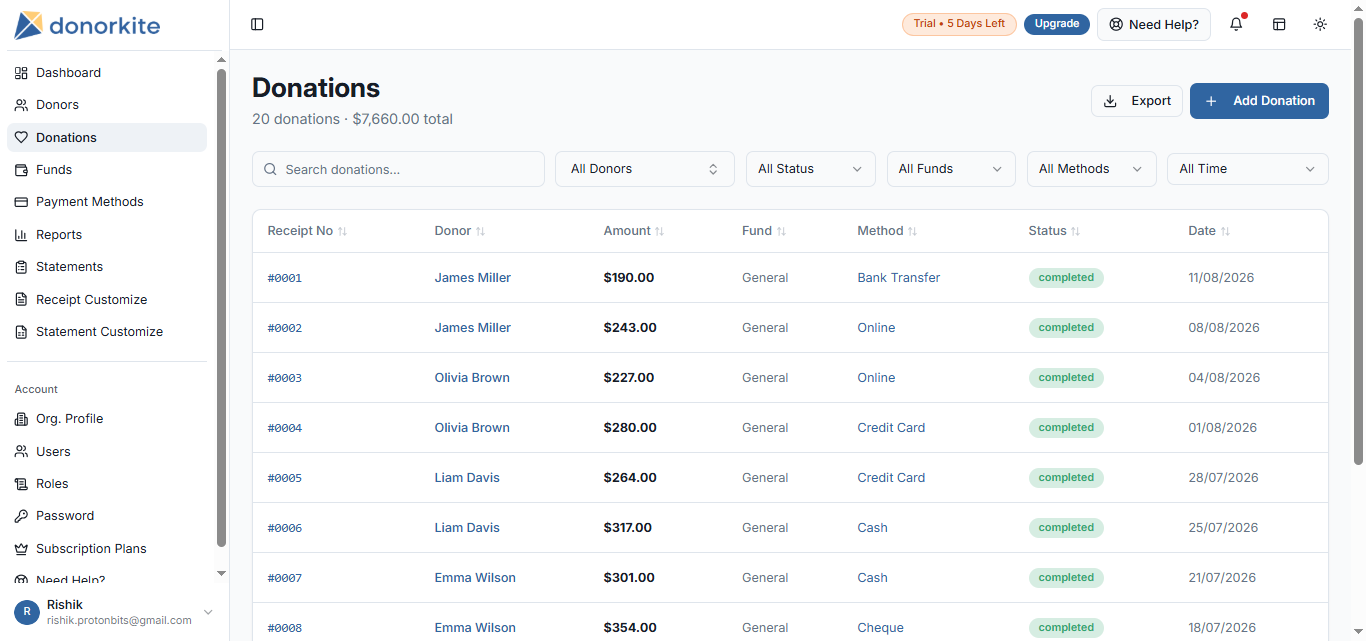The image size is (1366, 641).
Task: Click the $280.00 amount cell
Action: [x=630, y=428]
